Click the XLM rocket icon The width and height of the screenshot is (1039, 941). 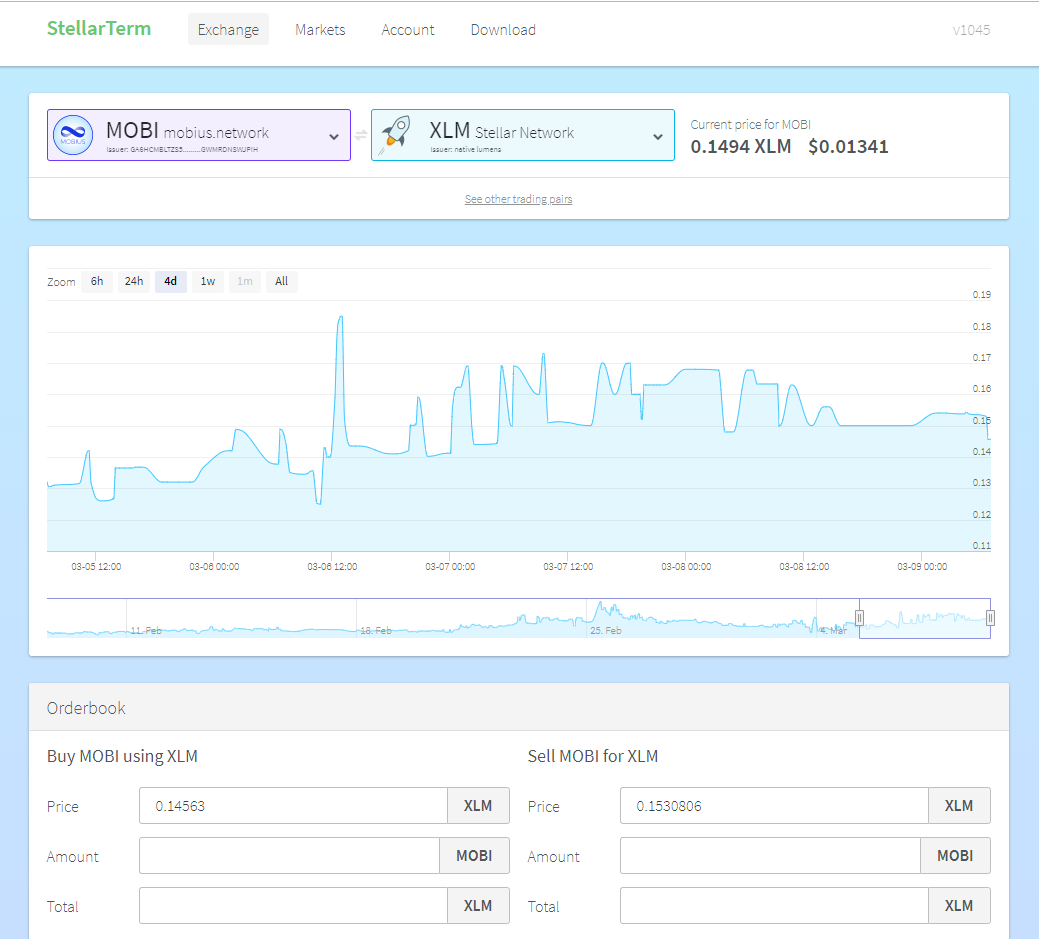click(396, 135)
